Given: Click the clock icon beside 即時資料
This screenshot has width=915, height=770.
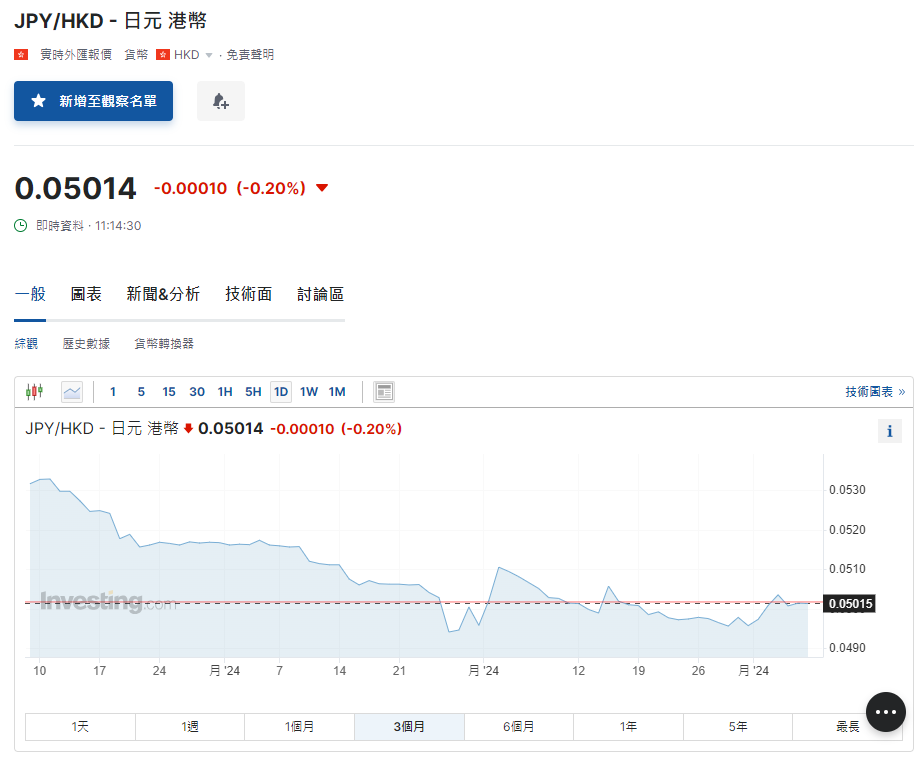Looking at the screenshot, I should coord(21,226).
